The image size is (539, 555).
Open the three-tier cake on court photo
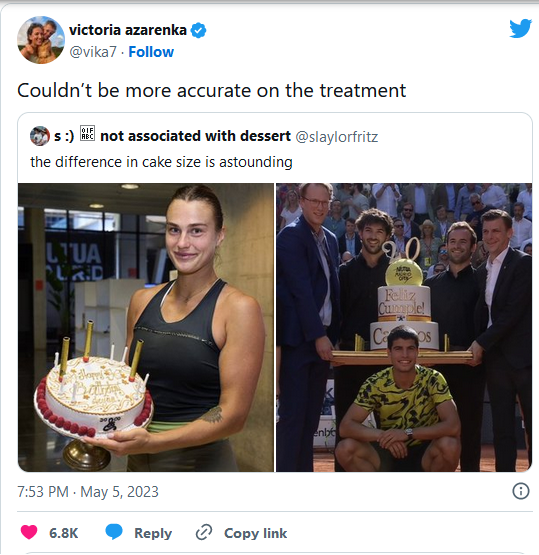pyautogui.click(x=404, y=327)
